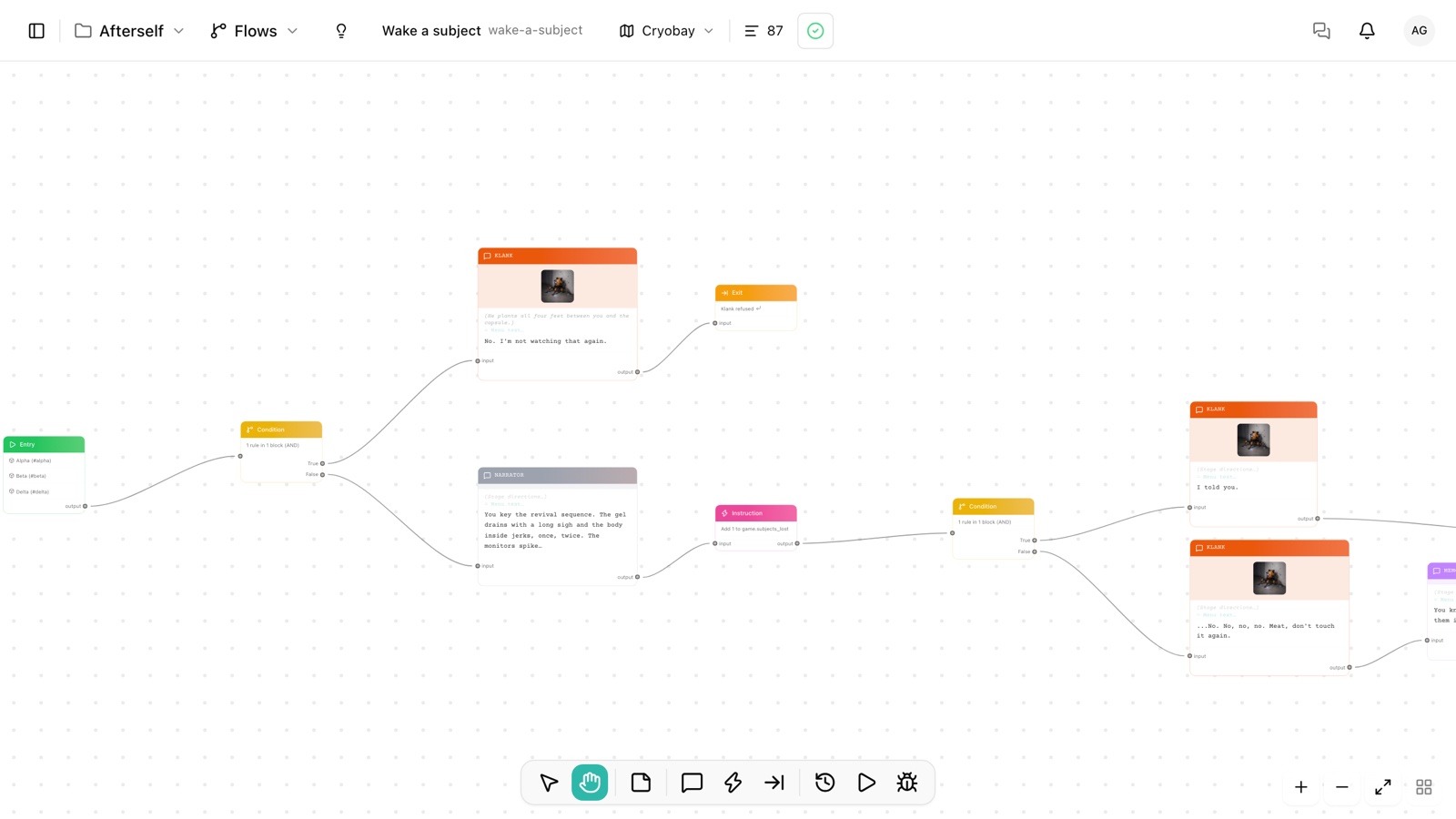The image size is (1456, 819).
Task: Open the AG user avatar menu
Action: (1419, 31)
